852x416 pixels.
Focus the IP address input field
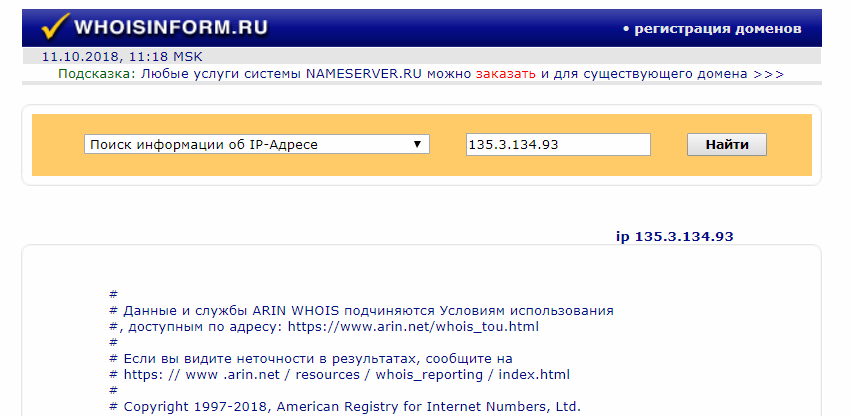tap(557, 145)
